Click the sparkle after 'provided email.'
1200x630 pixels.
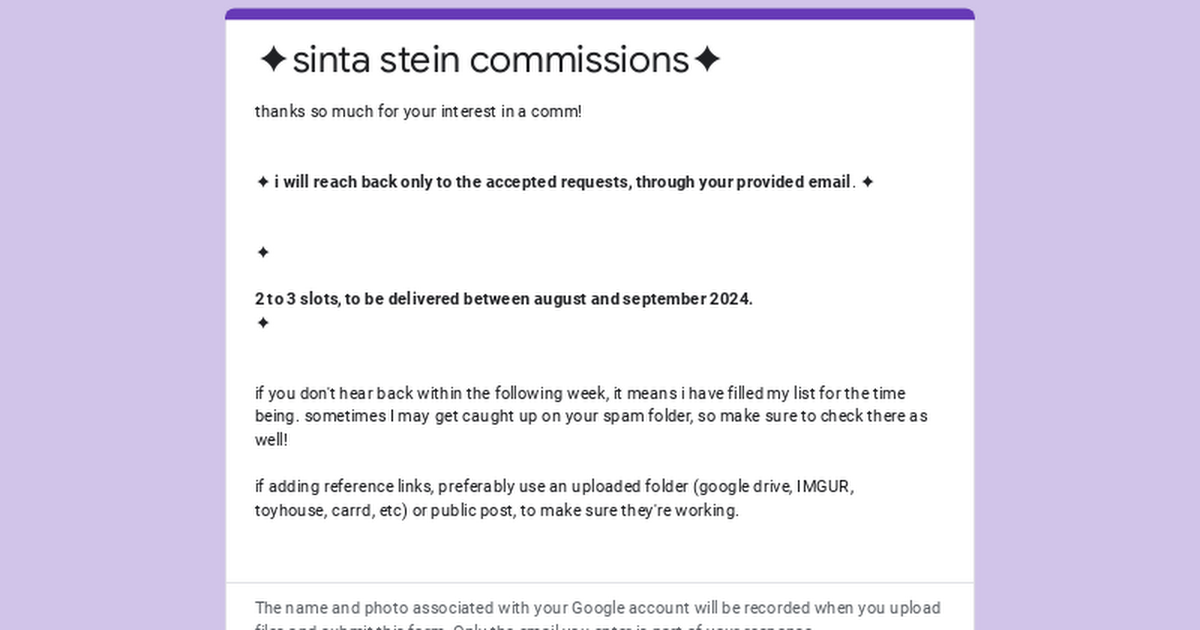pyautogui.click(x=867, y=182)
